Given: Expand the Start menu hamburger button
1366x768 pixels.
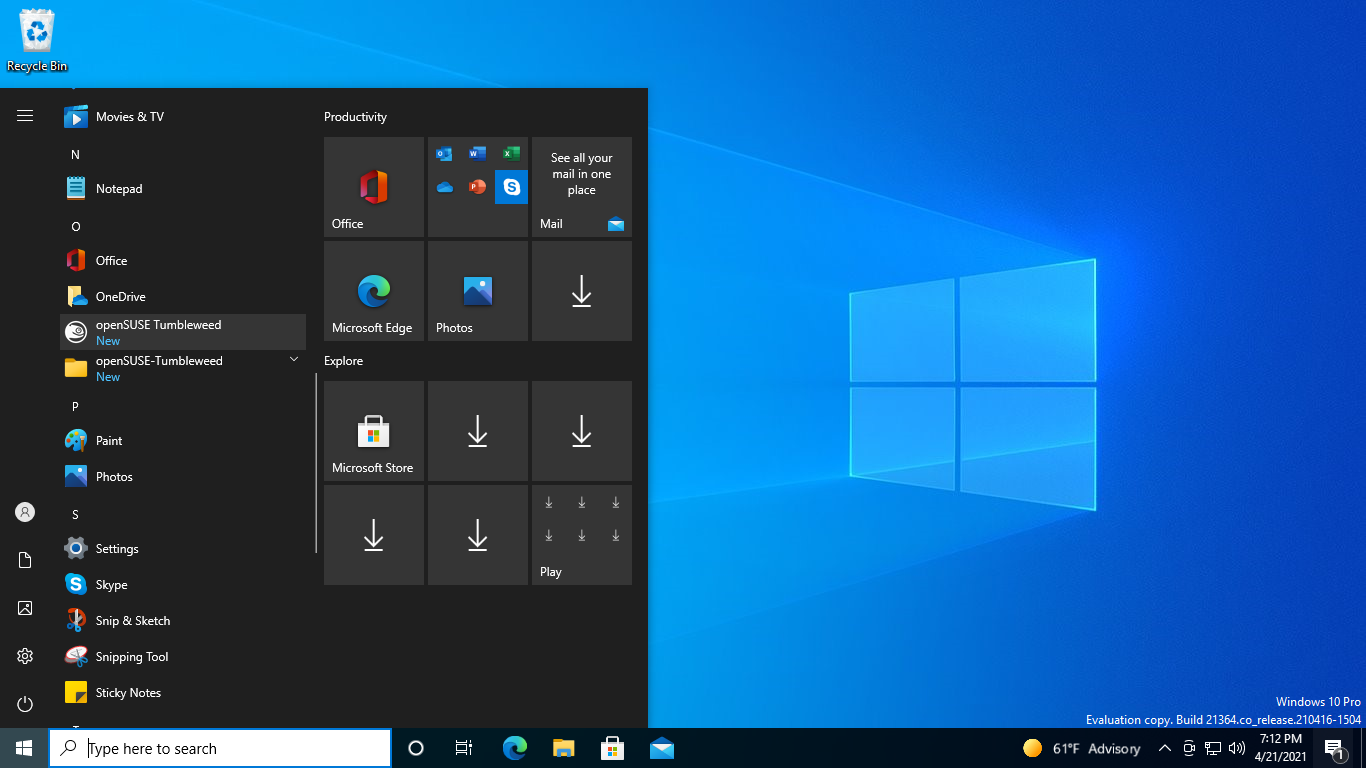Looking at the screenshot, I should 25,116.
